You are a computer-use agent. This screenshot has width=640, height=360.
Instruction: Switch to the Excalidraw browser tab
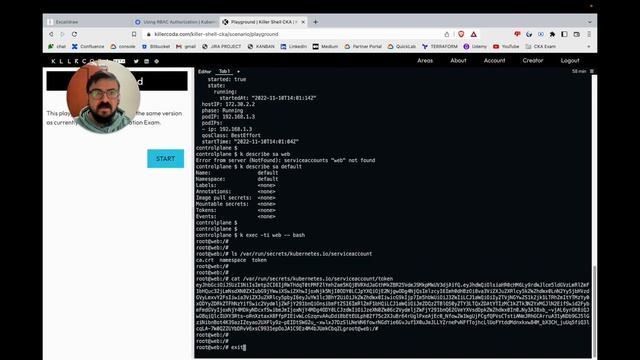coord(88,22)
